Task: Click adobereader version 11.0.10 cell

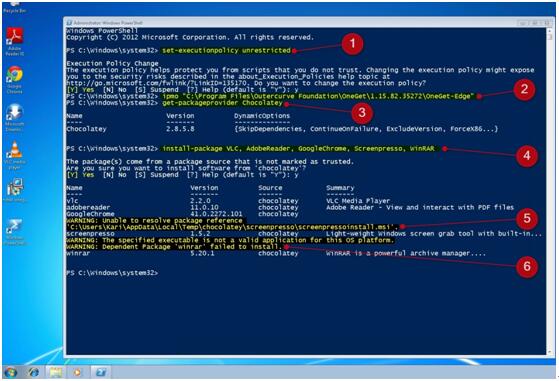Action: (204, 207)
